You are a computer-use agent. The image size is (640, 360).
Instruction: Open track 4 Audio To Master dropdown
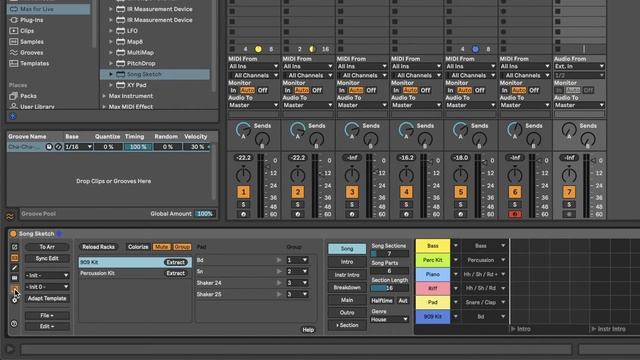pos(416,105)
